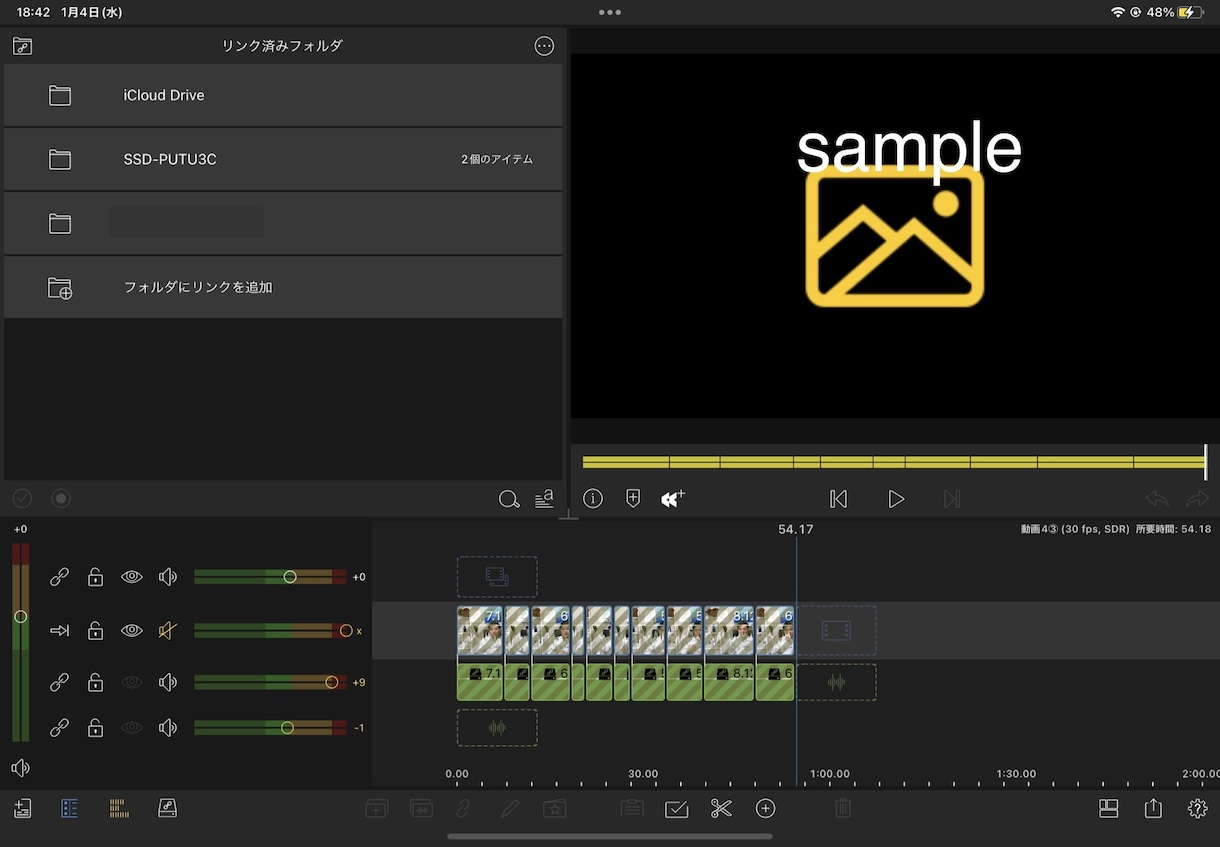Viewport: 1220px width, 847px height.
Task: Mute the speaker on the -1 track
Action: (168, 728)
